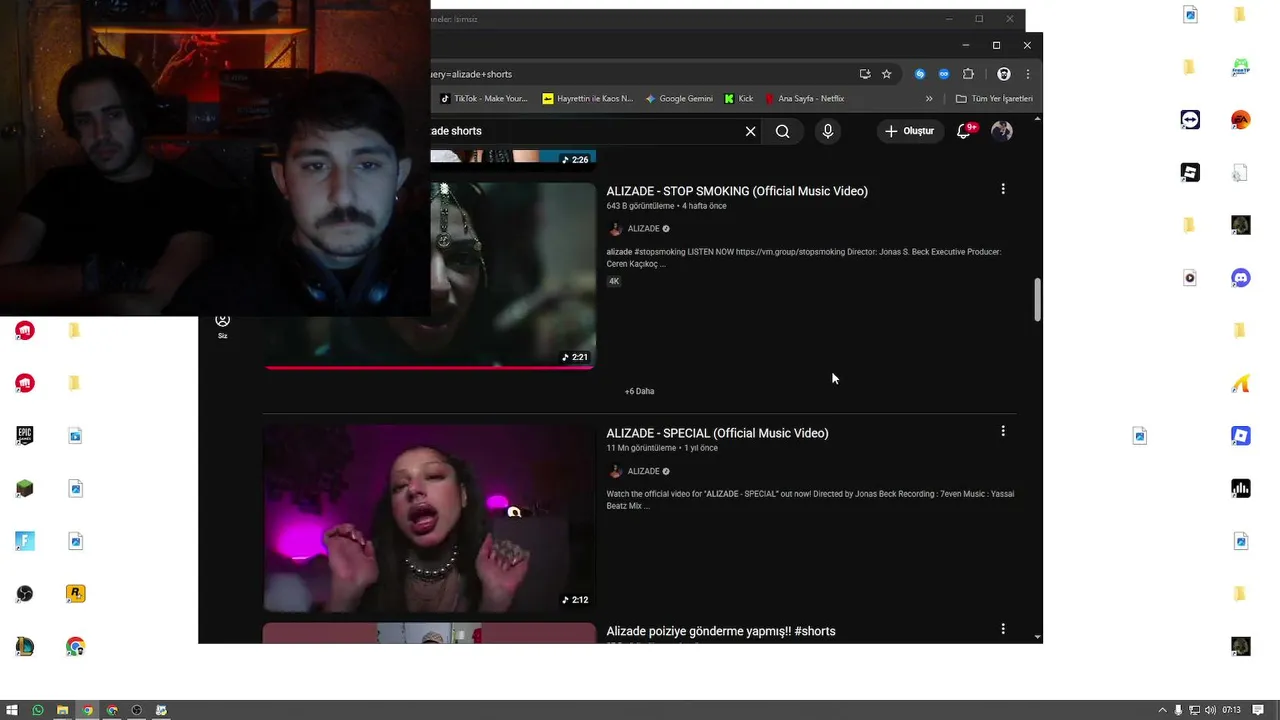This screenshot has height=720, width=1280.
Task: Open File Explorer from the taskbar
Action: click(62, 710)
